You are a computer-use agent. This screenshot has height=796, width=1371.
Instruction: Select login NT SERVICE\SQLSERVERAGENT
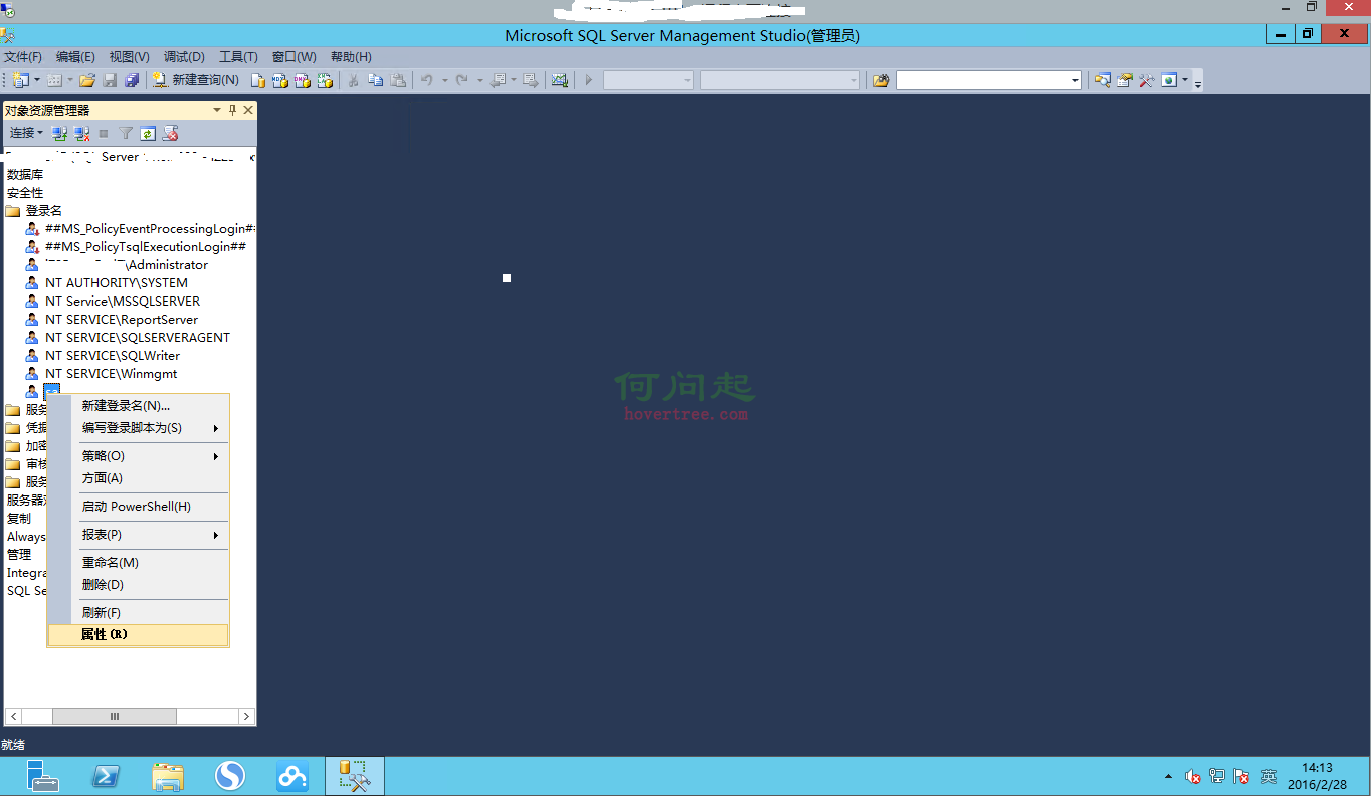coord(137,338)
